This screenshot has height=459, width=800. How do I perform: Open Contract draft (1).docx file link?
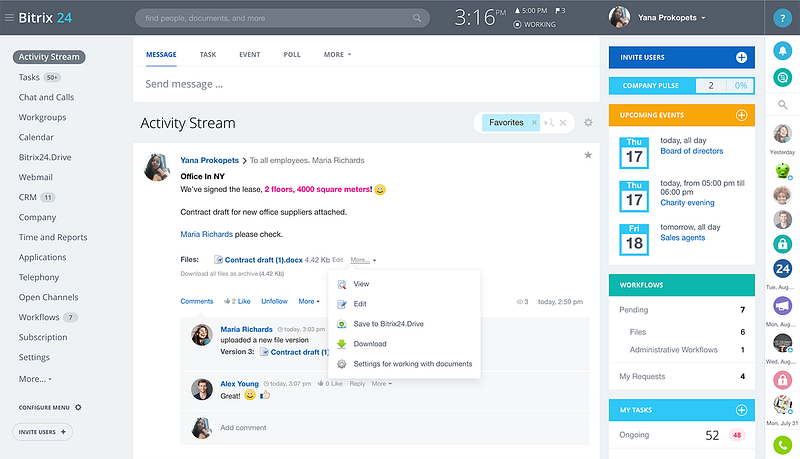[x=263, y=260]
